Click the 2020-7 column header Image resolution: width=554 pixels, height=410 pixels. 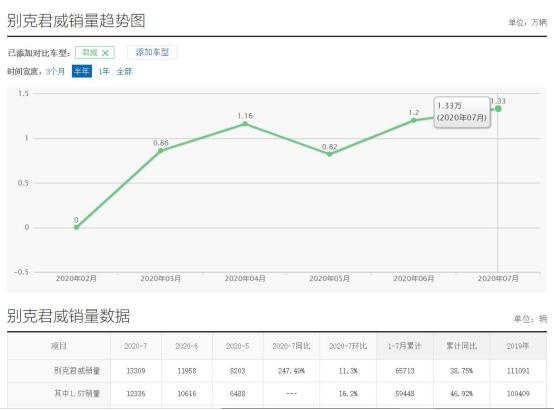click(x=136, y=346)
